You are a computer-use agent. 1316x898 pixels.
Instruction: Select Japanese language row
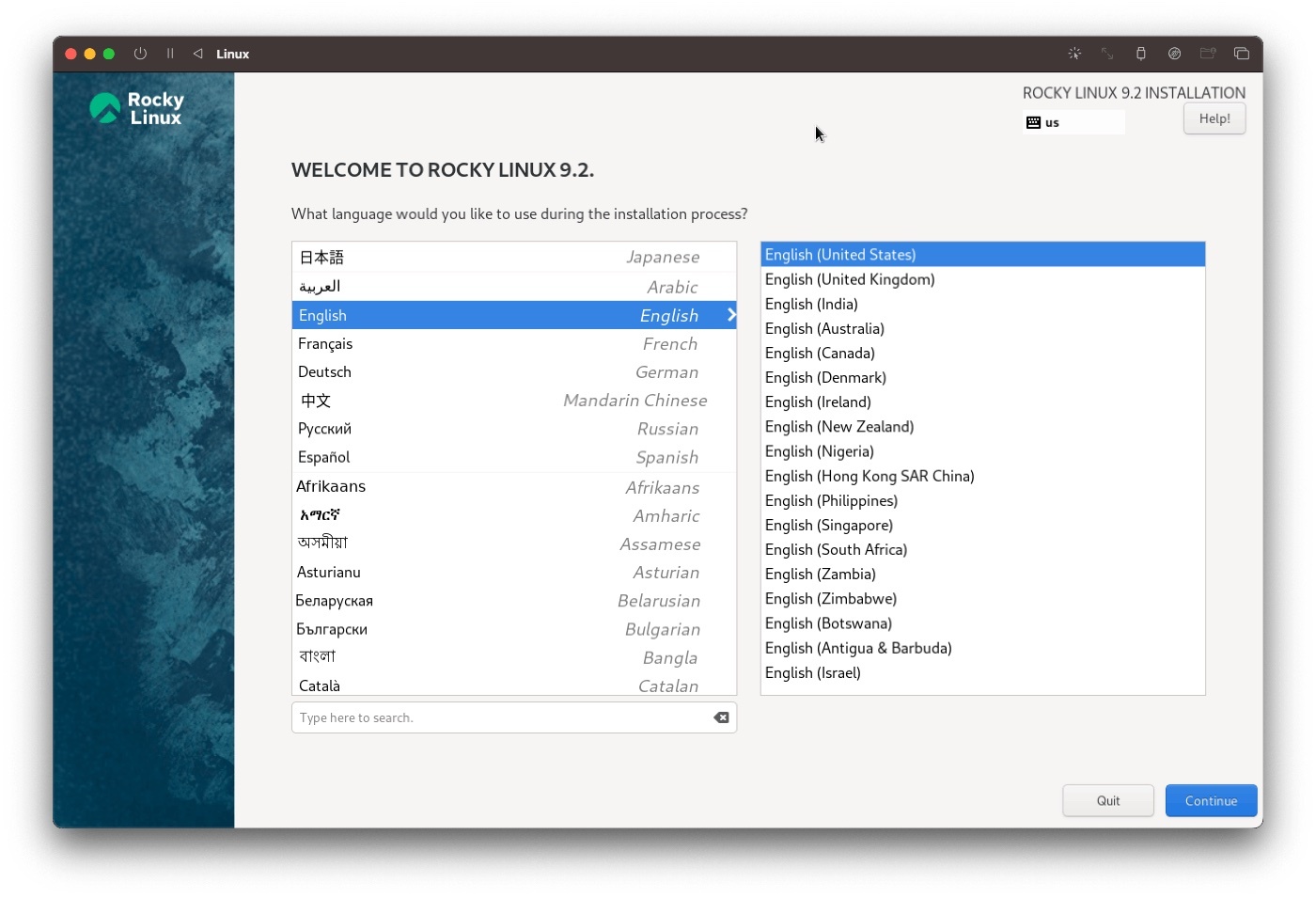click(514, 257)
